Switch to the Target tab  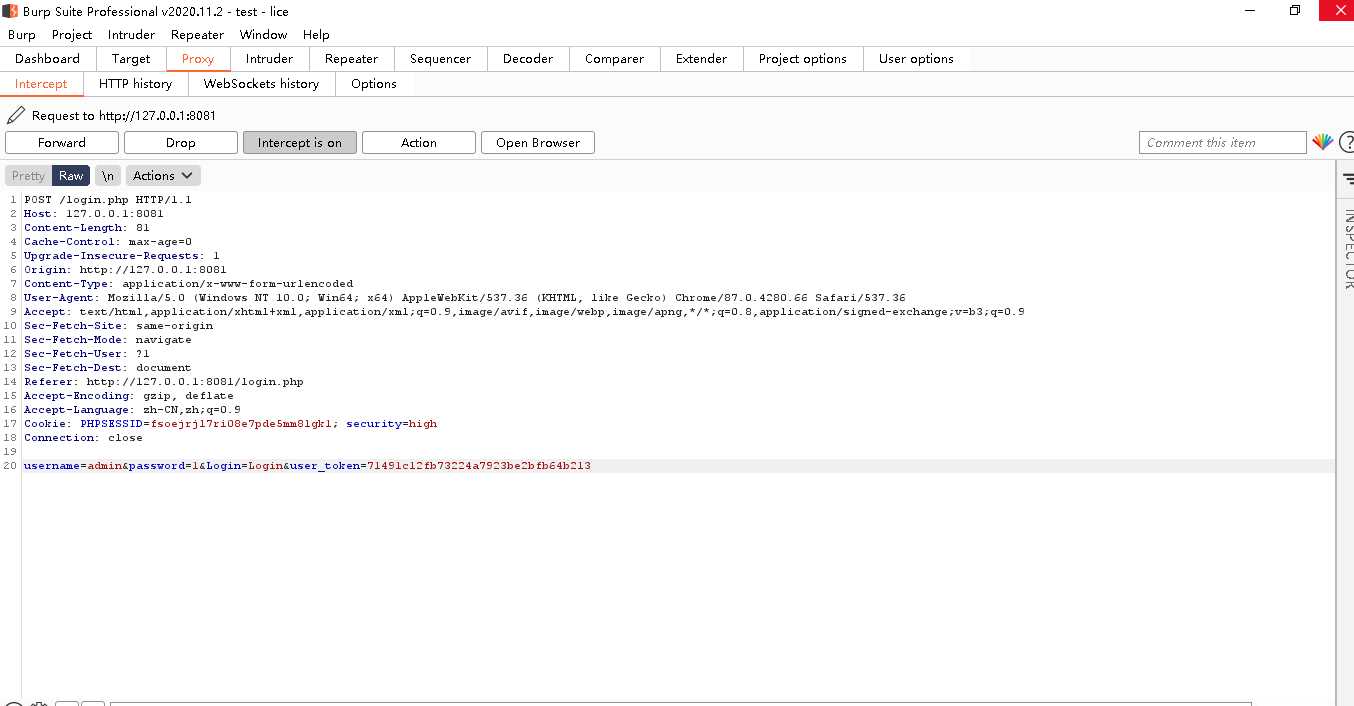point(131,59)
